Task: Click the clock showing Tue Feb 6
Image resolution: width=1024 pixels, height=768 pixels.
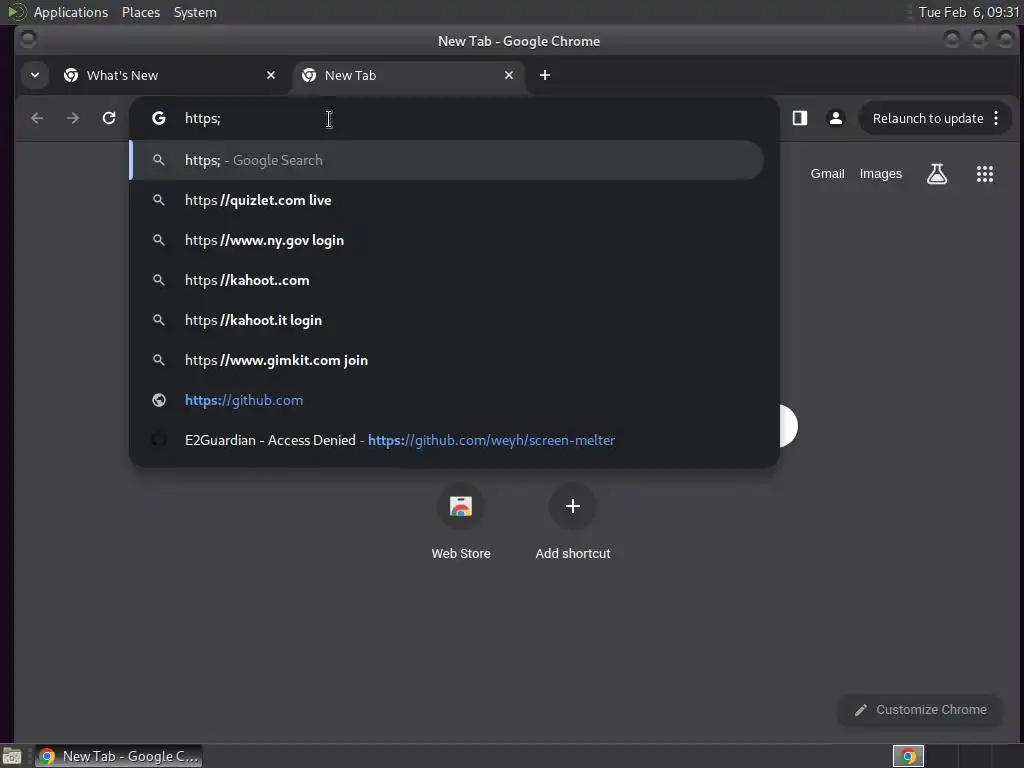Action: tap(968, 12)
